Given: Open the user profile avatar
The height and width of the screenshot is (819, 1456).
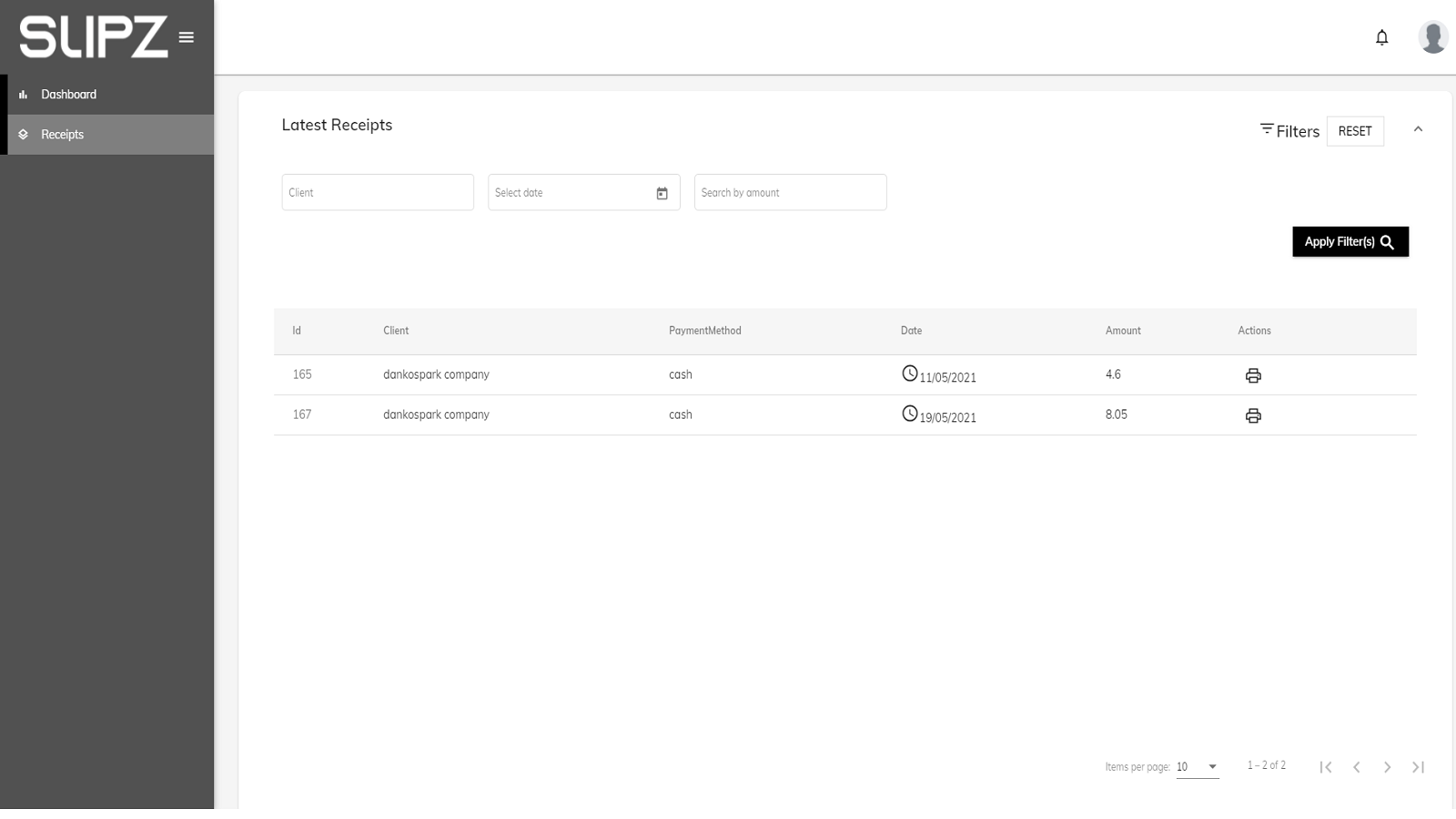Looking at the screenshot, I should point(1433,37).
